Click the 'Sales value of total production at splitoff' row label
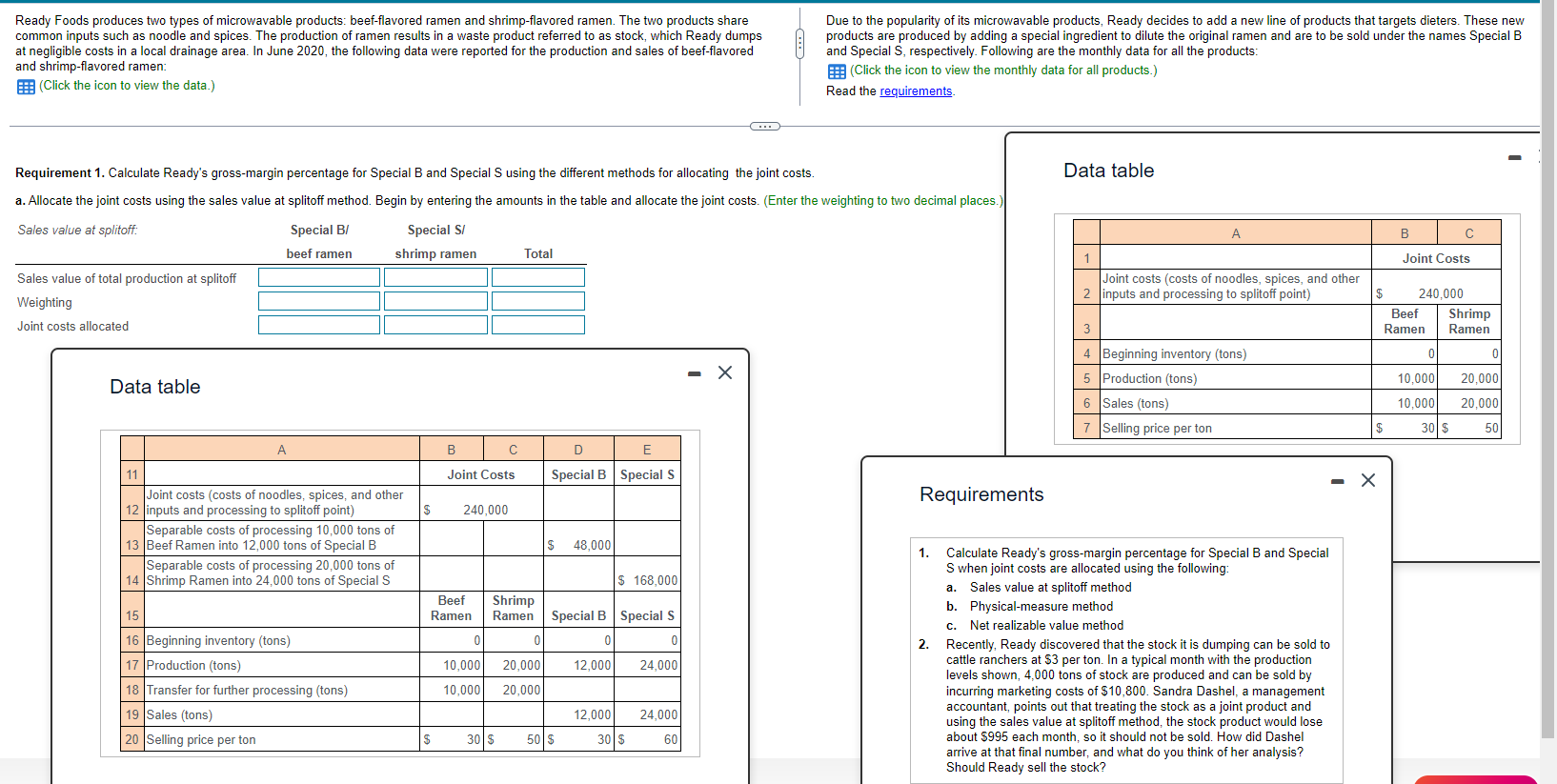The width and height of the screenshot is (1557, 784). point(127,279)
